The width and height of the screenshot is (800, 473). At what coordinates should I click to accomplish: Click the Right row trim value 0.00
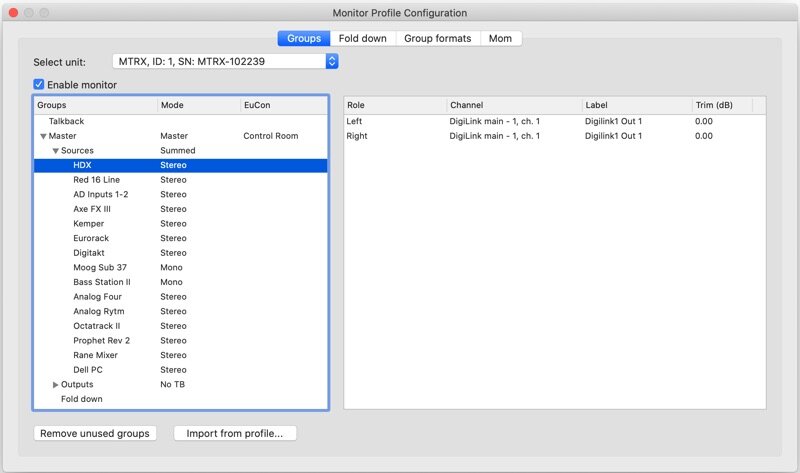[x=704, y=136]
